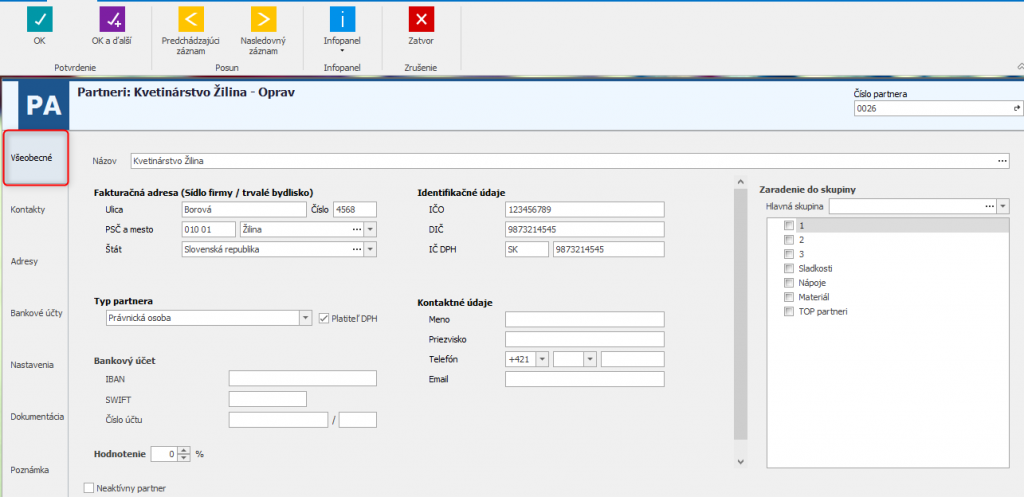Increase the Hodnotenie value with up arrow

pyautogui.click(x=184, y=449)
